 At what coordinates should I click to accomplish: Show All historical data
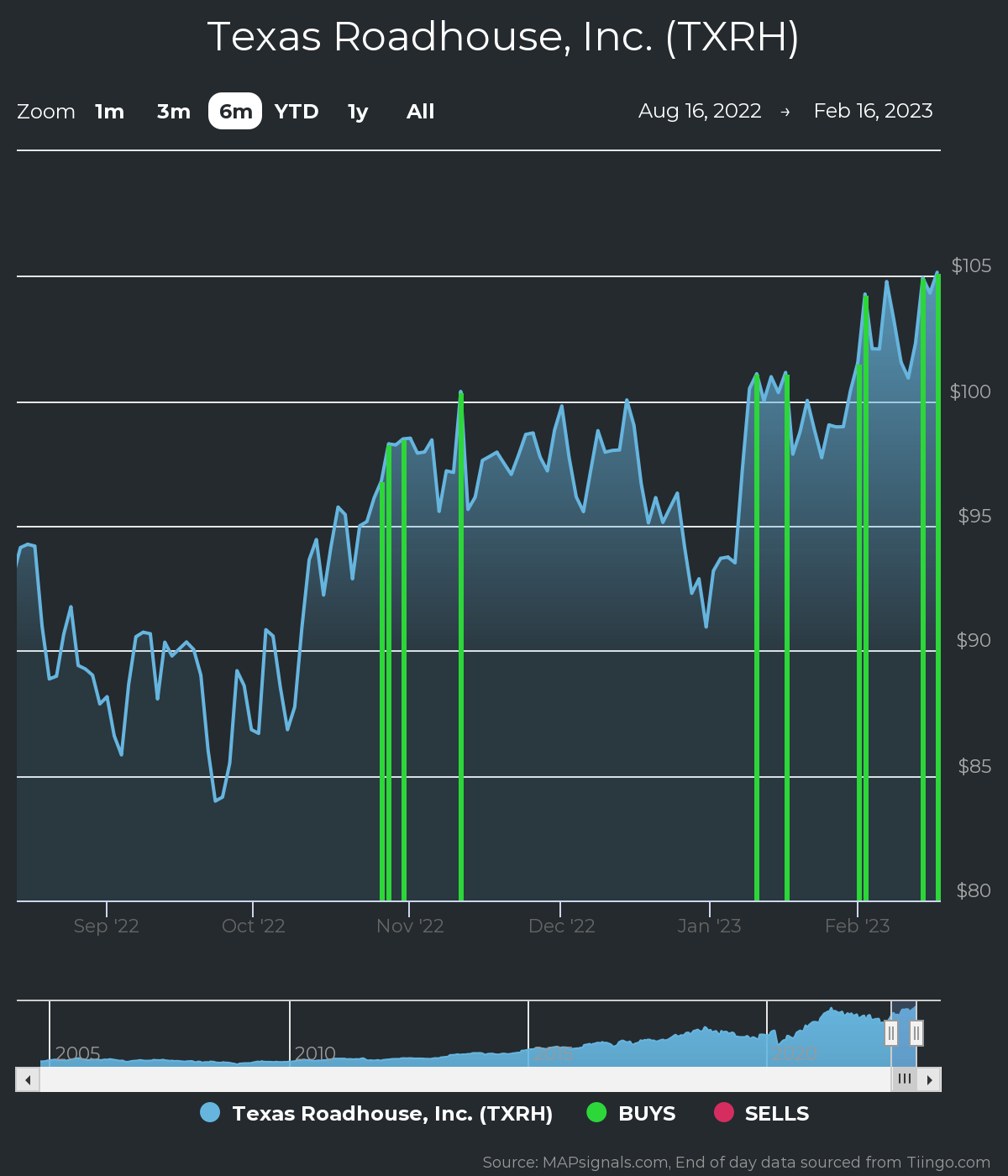[420, 112]
